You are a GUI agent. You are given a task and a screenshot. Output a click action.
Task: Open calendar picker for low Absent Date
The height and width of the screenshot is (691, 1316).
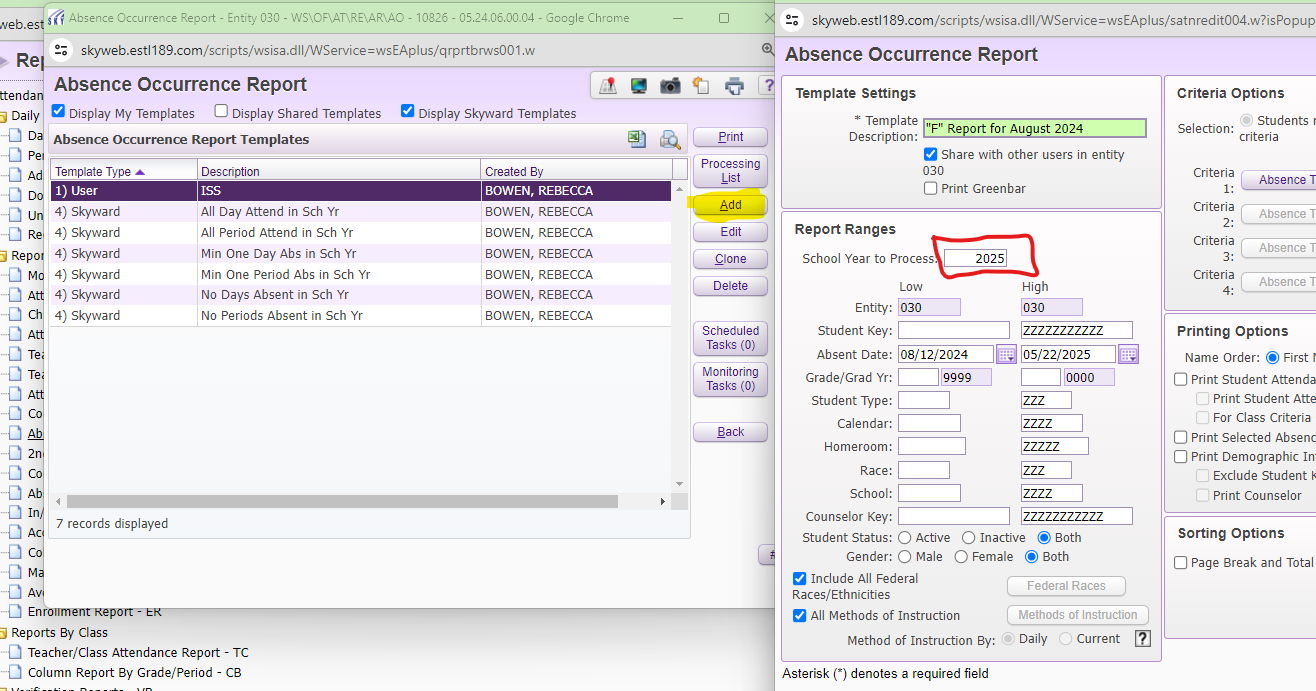[x=1006, y=354]
